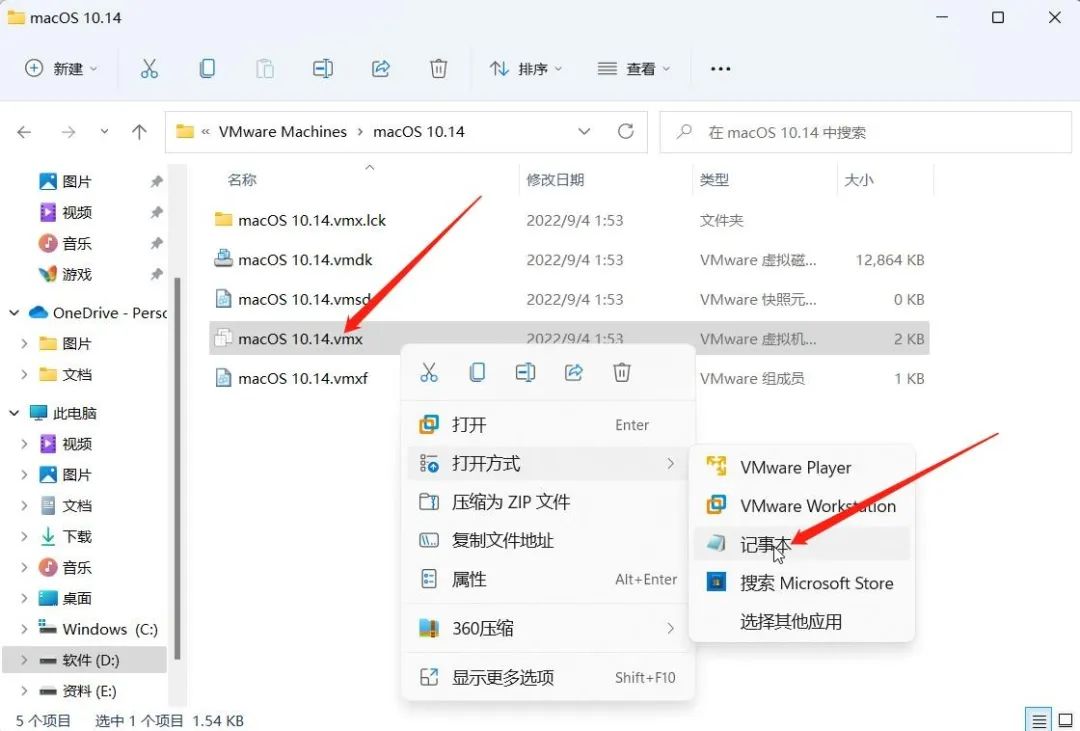Expand the Windows (C:) drive node
This screenshot has height=731, width=1080.
pyautogui.click(x=24, y=629)
